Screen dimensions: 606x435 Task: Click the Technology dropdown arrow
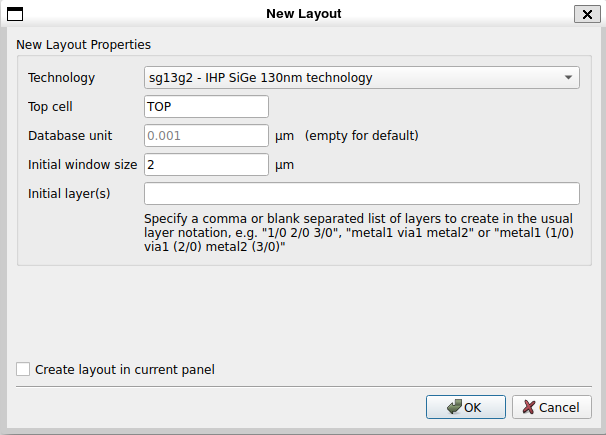(568, 77)
